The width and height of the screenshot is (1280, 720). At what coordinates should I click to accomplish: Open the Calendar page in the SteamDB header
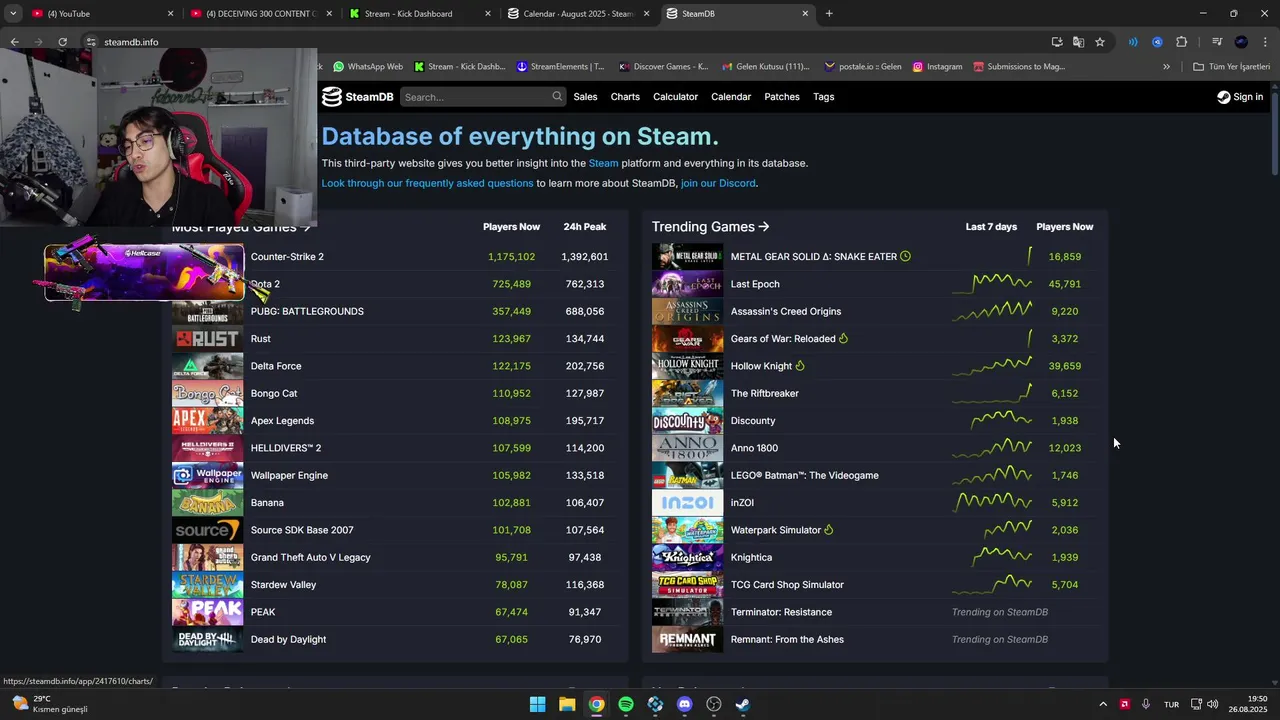[x=731, y=97]
